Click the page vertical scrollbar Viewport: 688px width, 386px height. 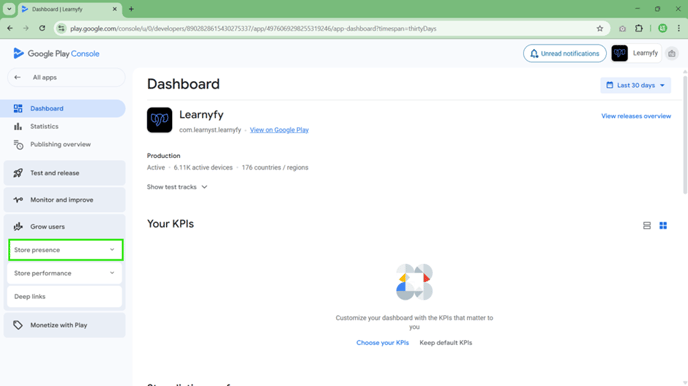tap(684, 134)
